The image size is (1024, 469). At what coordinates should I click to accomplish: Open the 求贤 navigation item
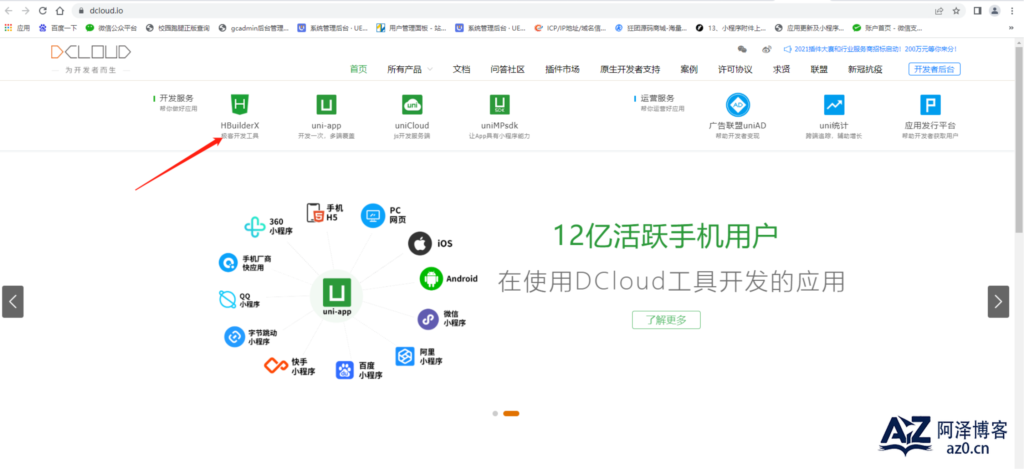[782, 69]
